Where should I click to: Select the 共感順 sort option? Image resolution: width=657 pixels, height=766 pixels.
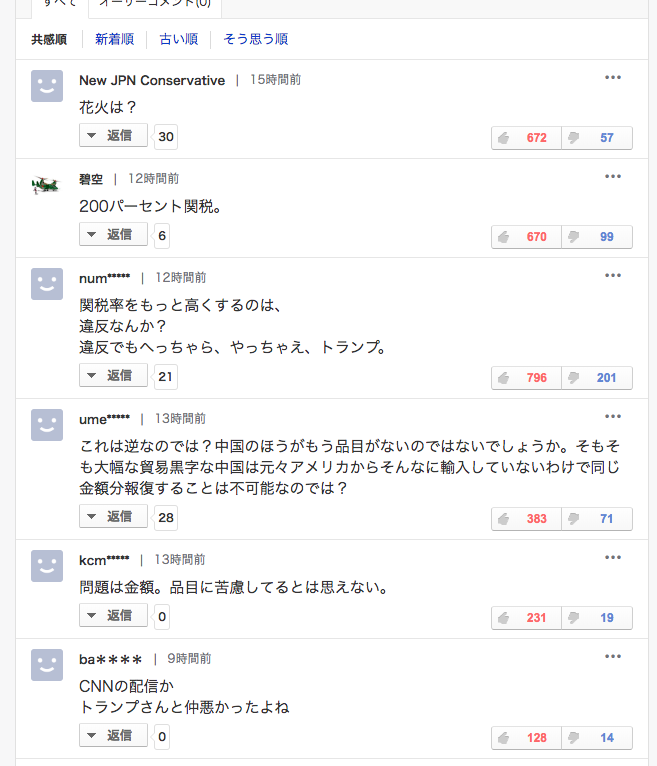coord(49,40)
